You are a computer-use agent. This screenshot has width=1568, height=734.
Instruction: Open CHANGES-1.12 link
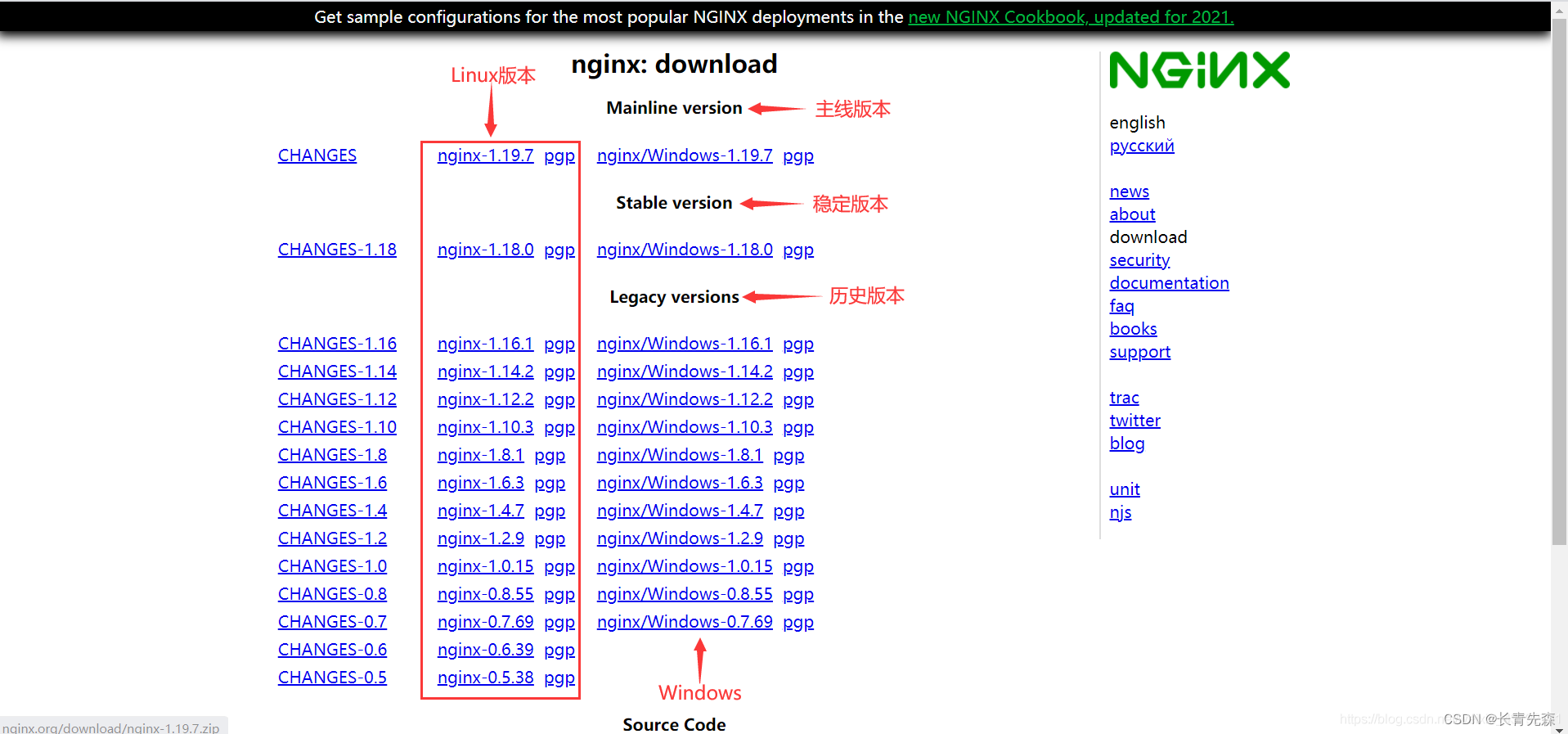click(x=337, y=399)
